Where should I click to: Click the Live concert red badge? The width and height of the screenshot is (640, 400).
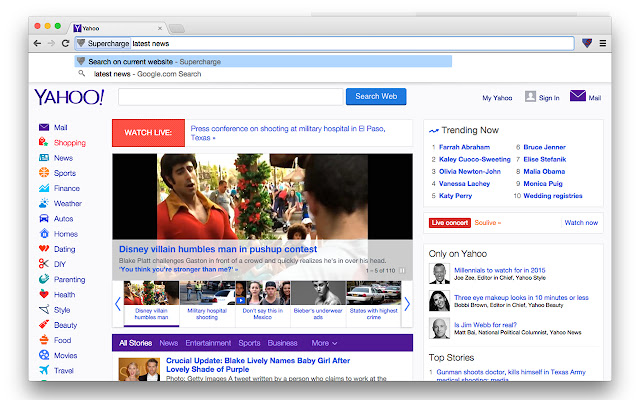(x=449, y=222)
